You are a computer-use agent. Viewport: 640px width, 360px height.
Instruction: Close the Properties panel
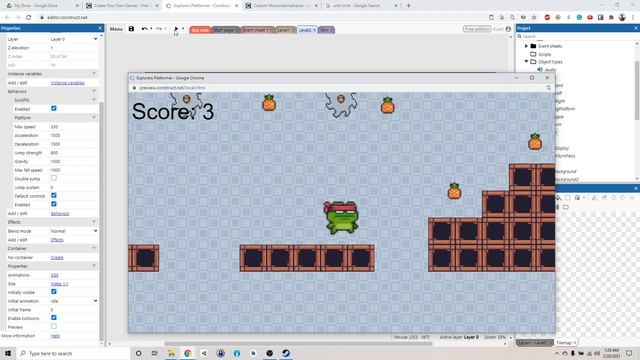point(100,28)
